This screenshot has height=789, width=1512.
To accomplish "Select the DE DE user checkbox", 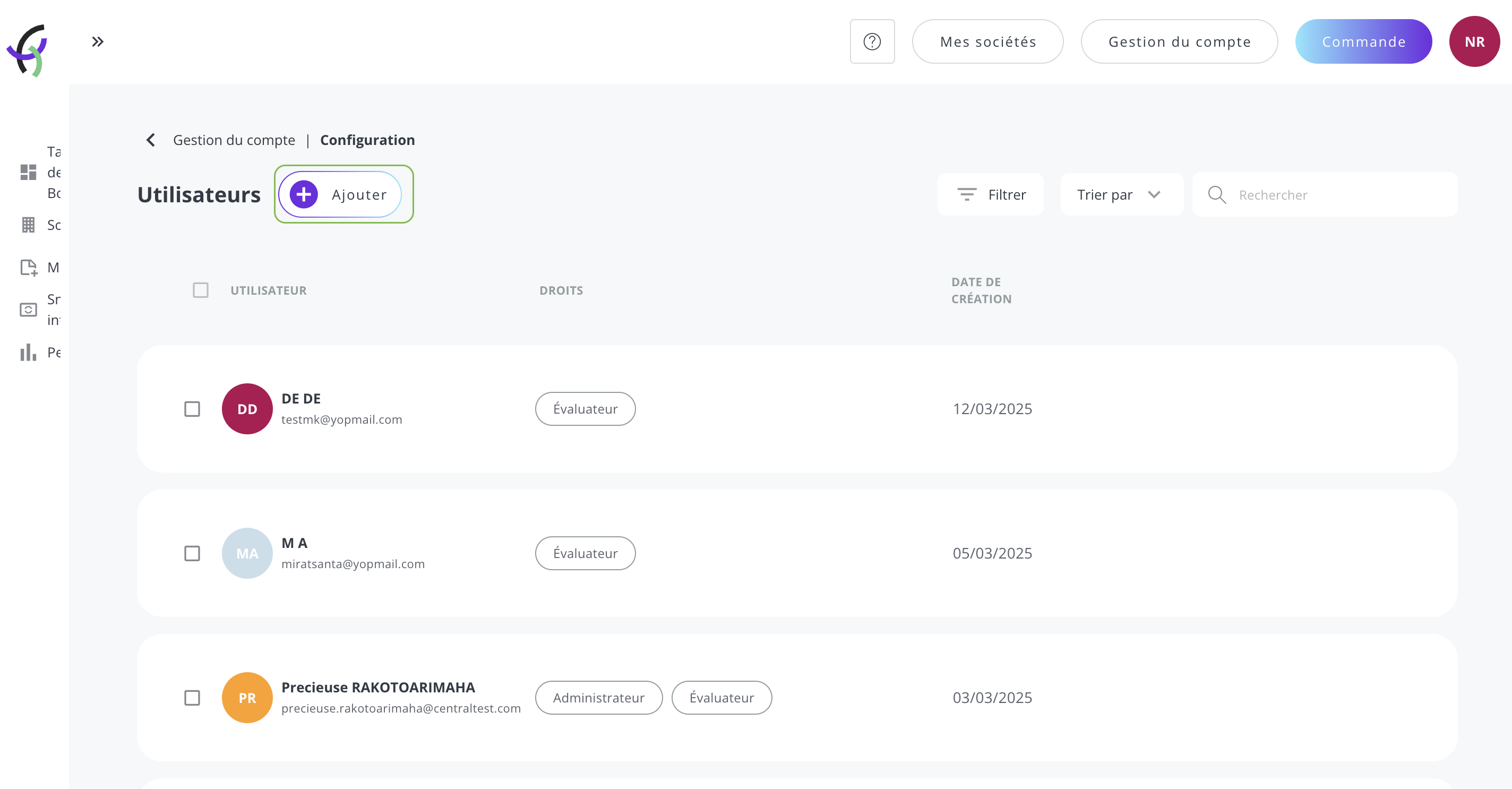I will coord(192,409).
